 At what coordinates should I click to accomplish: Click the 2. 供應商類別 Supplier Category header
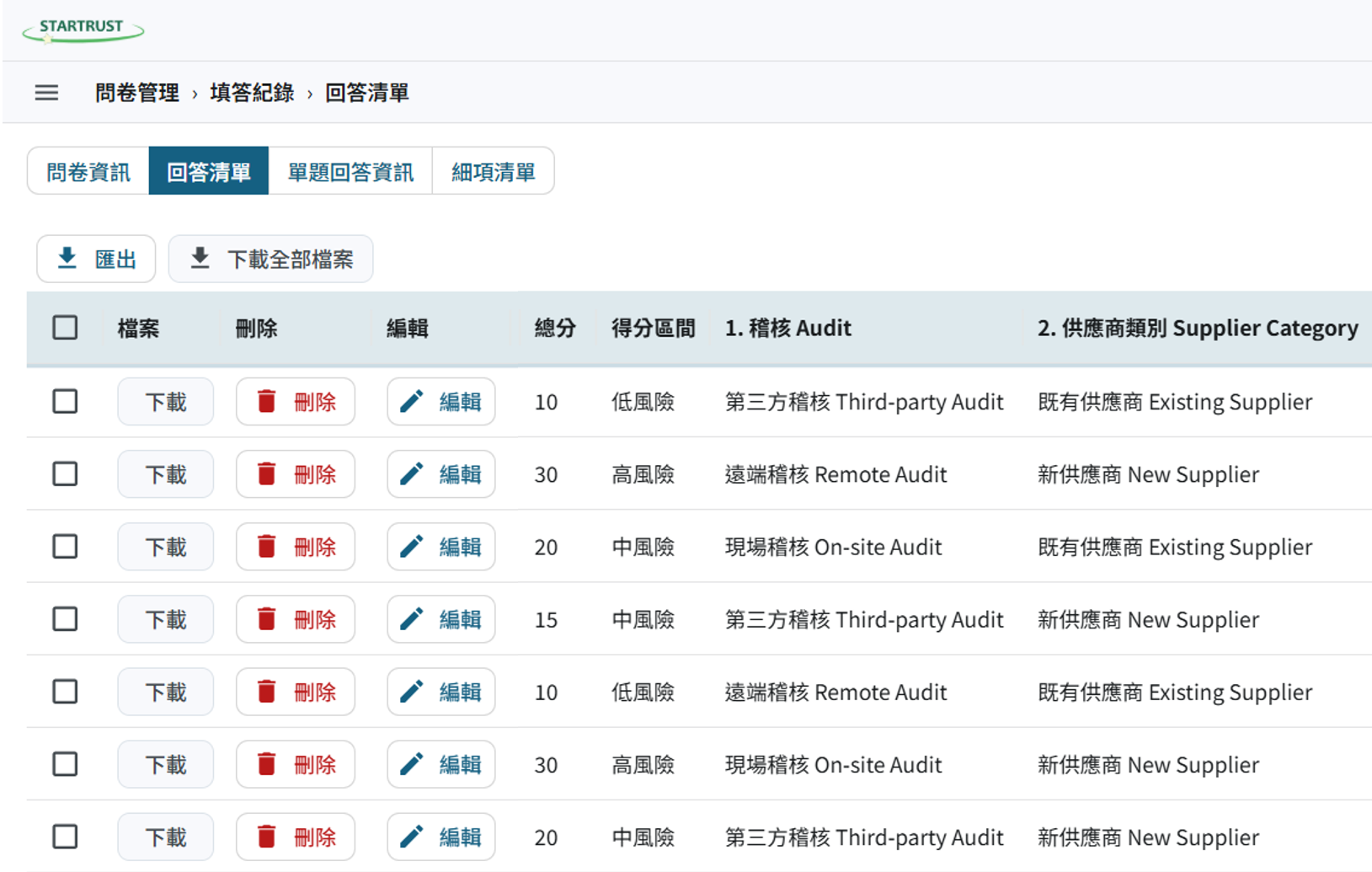tap(1198, 328)
